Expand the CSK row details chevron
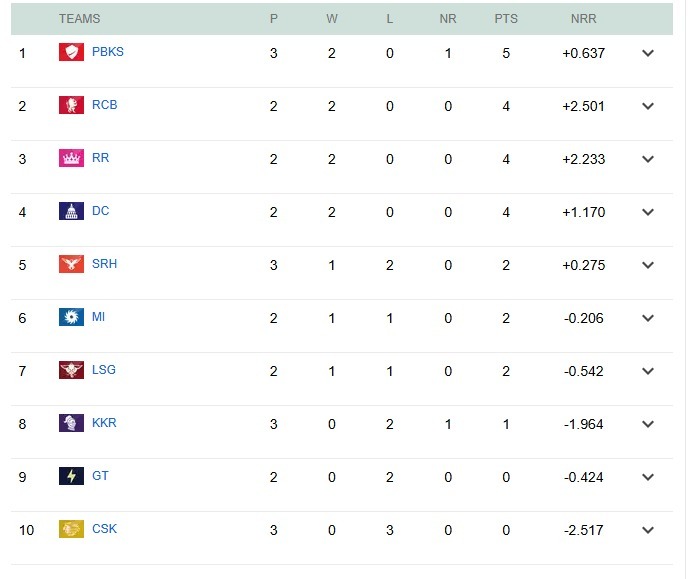Viewport: 690px width, 579px height. pos(648,530)
